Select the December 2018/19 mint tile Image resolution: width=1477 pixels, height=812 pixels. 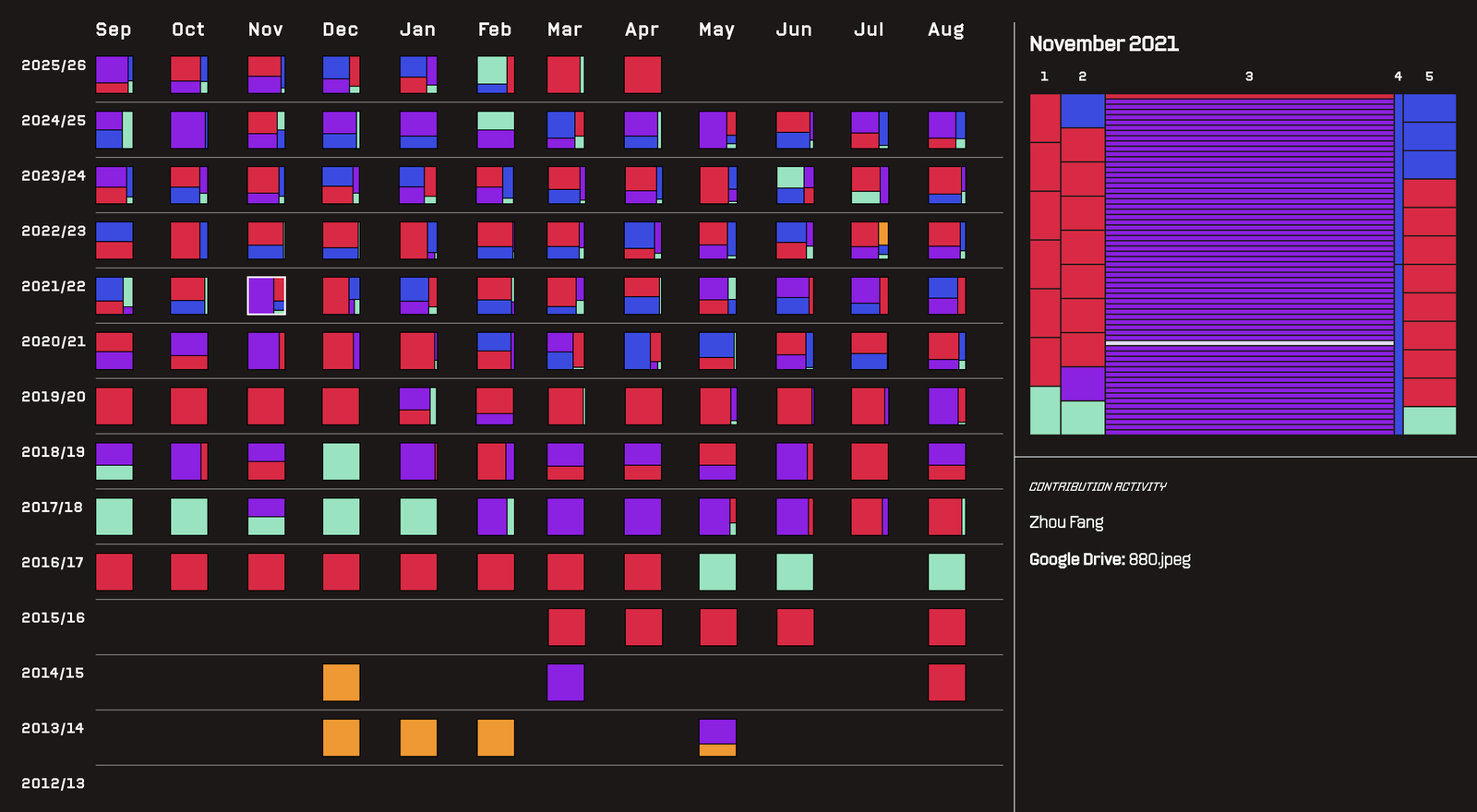tap(341, 461)
